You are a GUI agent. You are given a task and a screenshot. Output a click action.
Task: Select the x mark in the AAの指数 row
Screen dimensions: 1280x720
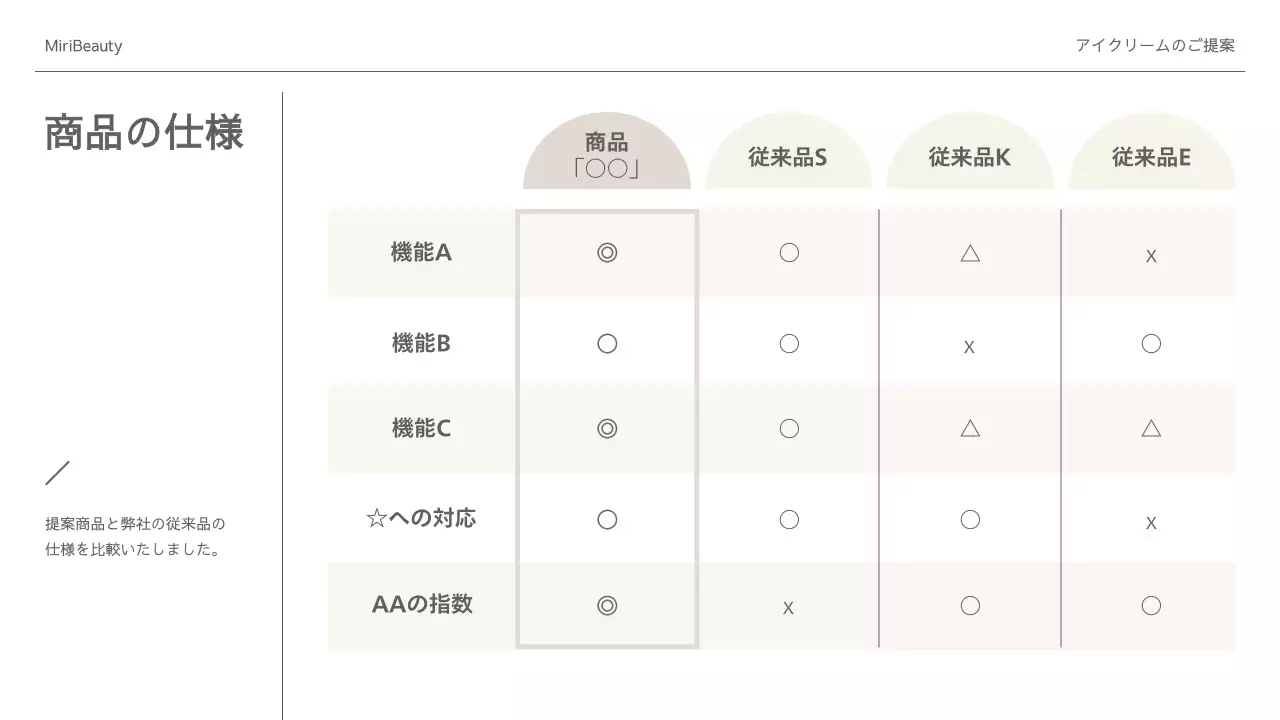pos(788,608)
